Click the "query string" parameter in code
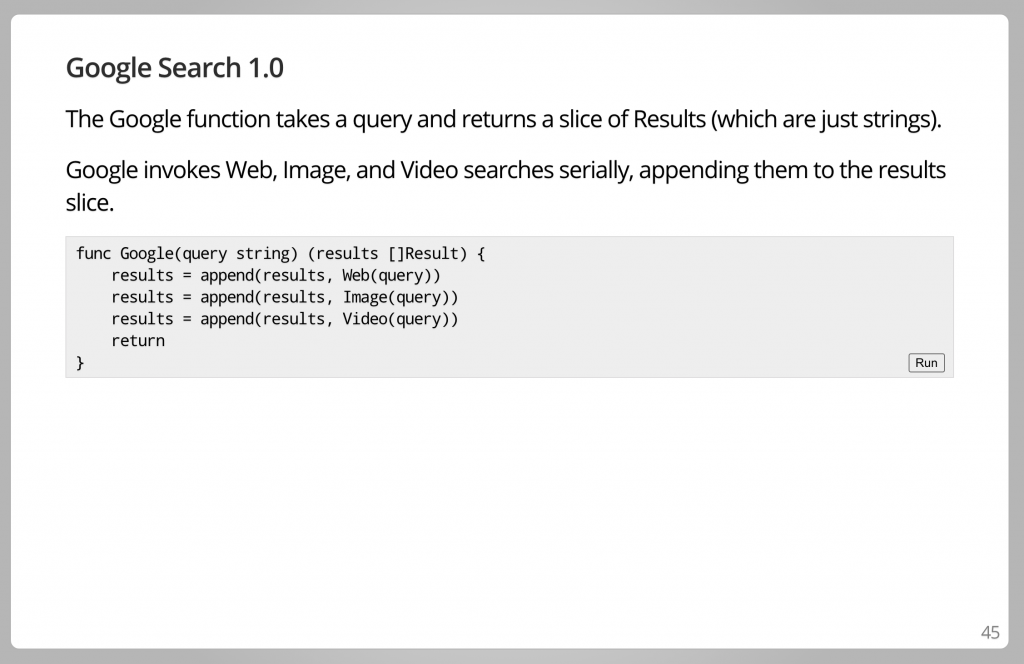This screenshot has height=664, width=1024. click(236, 253)
